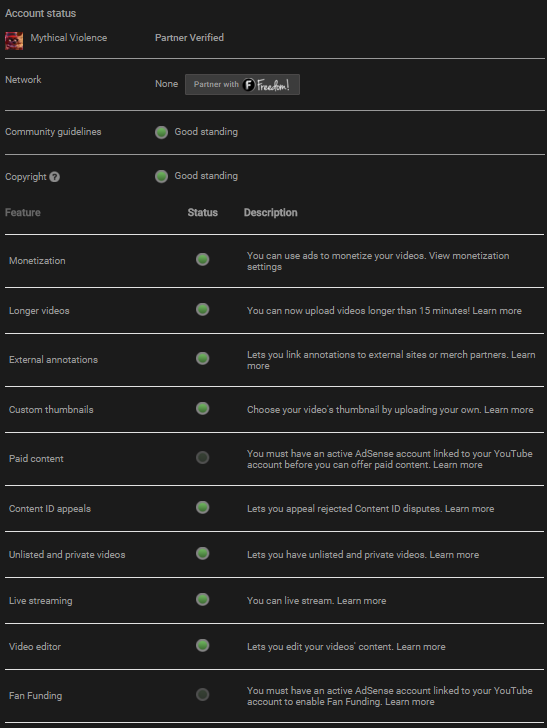The height and width of the screenshot is (728, 547).
Task: Click the grey Paid content status dot
Action: coord(202,457)
